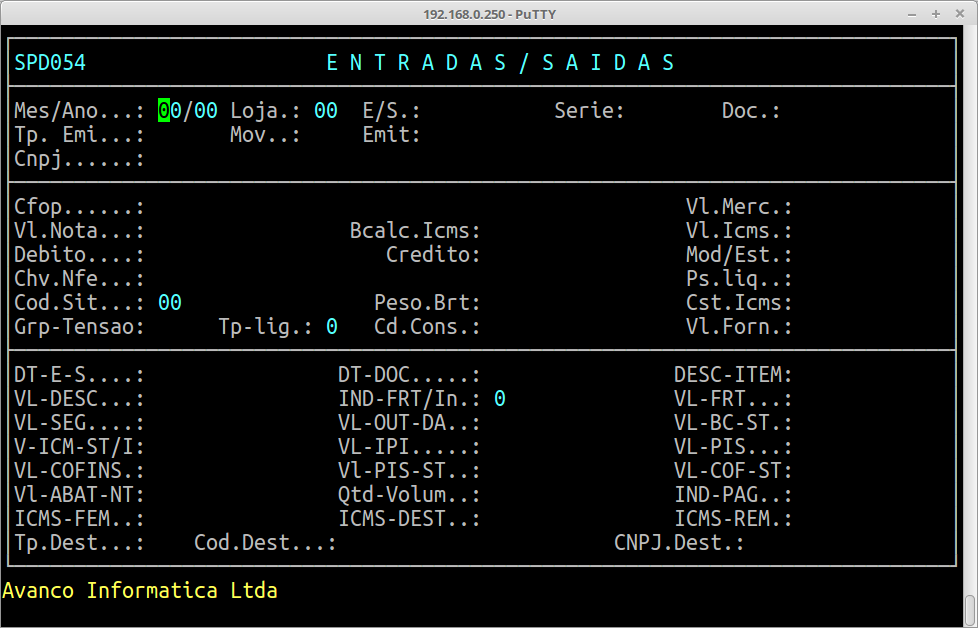Click the SPD054 screen code
The width and height of the screenshot is (978, 628).
tap(50, 63)
